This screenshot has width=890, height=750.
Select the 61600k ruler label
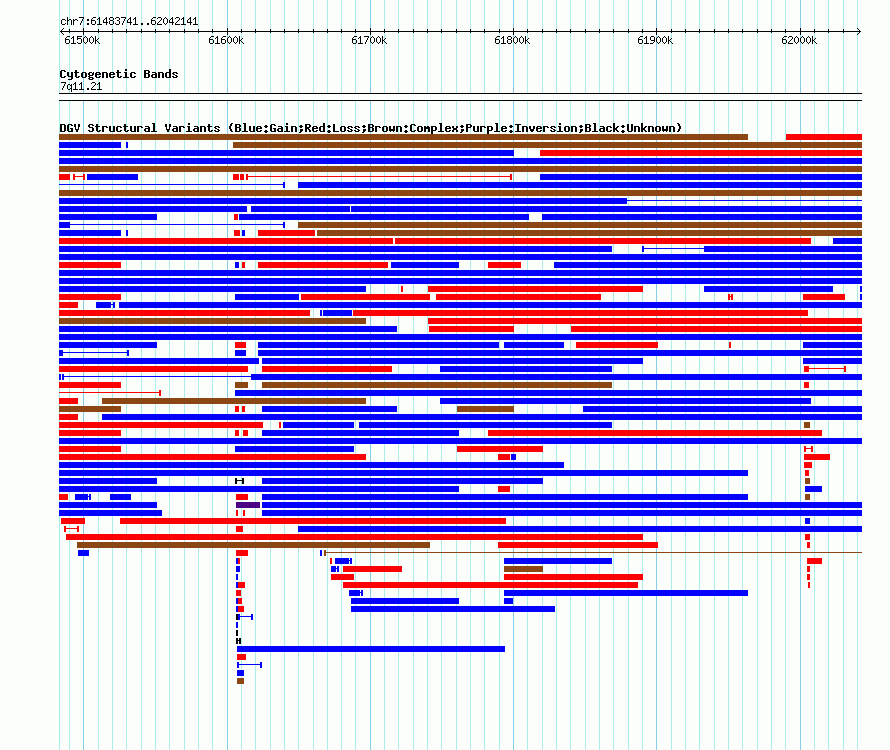[x=226, y=40]
